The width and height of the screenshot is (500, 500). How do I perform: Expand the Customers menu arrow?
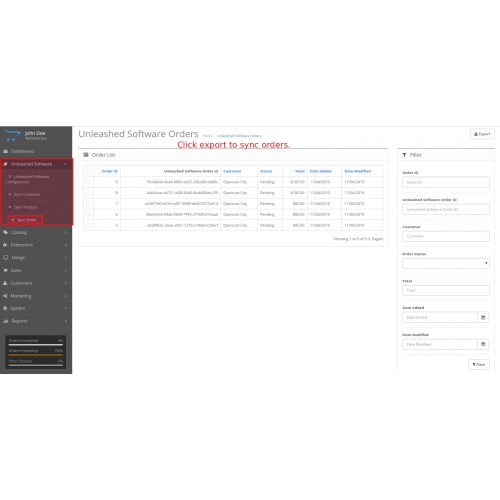point(66,283)
